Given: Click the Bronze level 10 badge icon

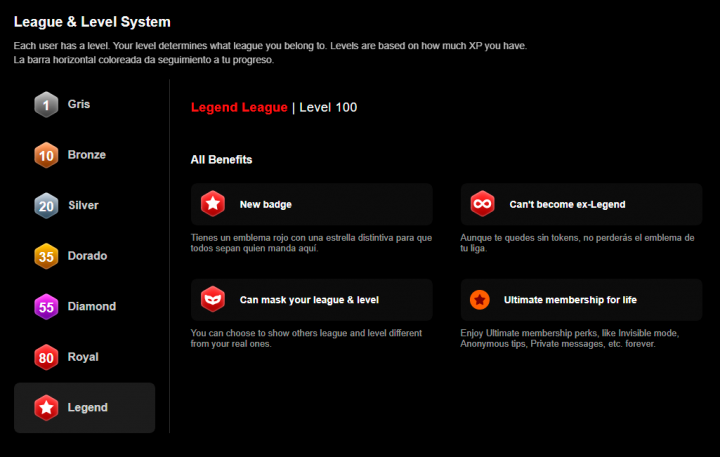Looking at the screenshot, I should [x=46, y=155].
